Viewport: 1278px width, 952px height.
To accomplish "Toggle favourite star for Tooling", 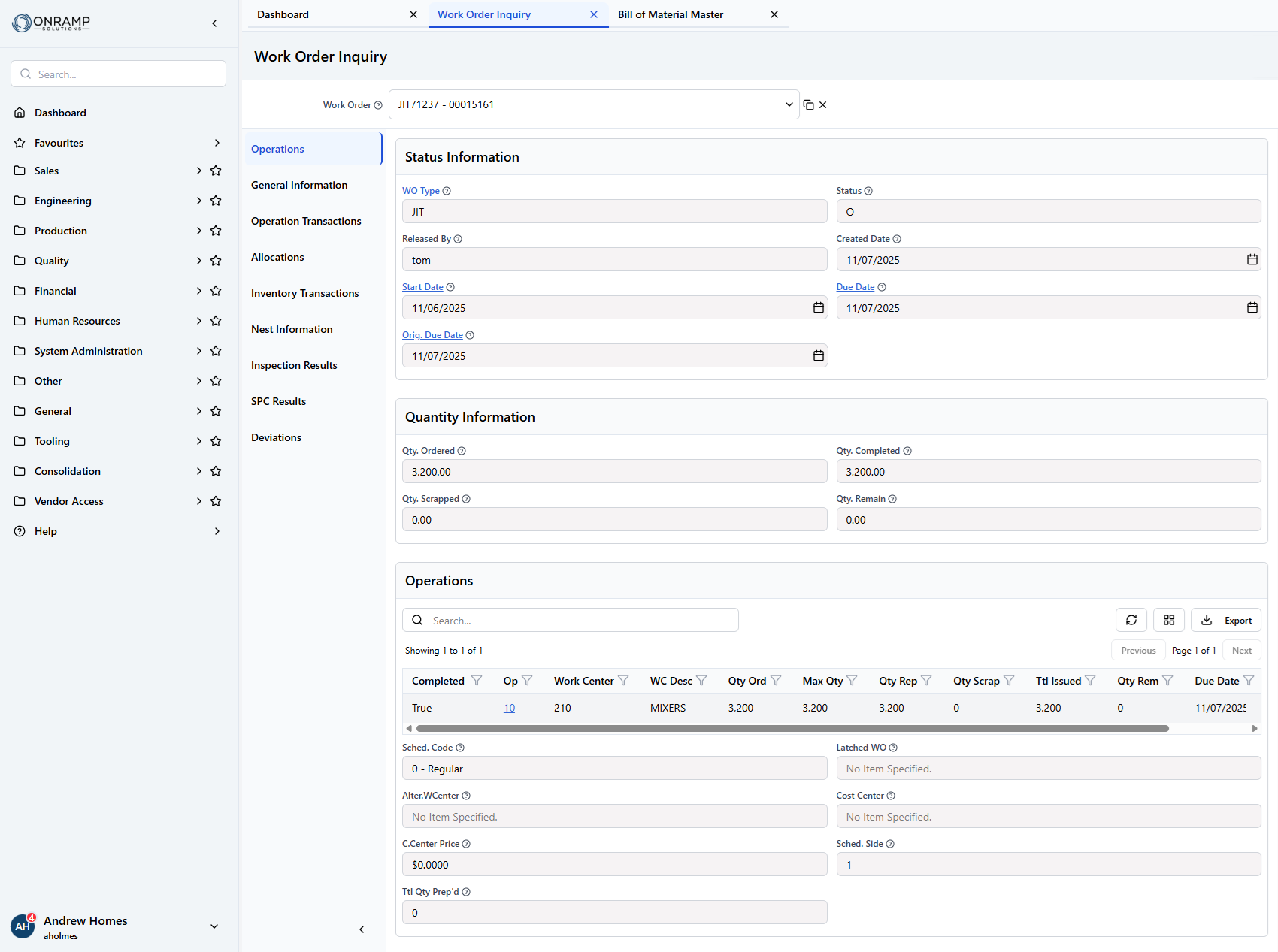I will pos(216,441).
